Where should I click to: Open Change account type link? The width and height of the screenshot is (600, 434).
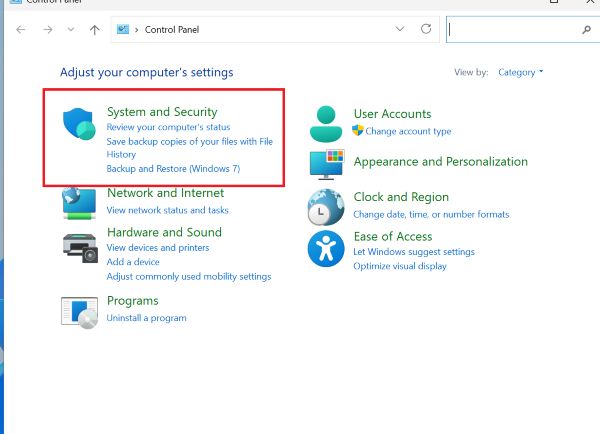pyautogui.click(x=408, y=131)
